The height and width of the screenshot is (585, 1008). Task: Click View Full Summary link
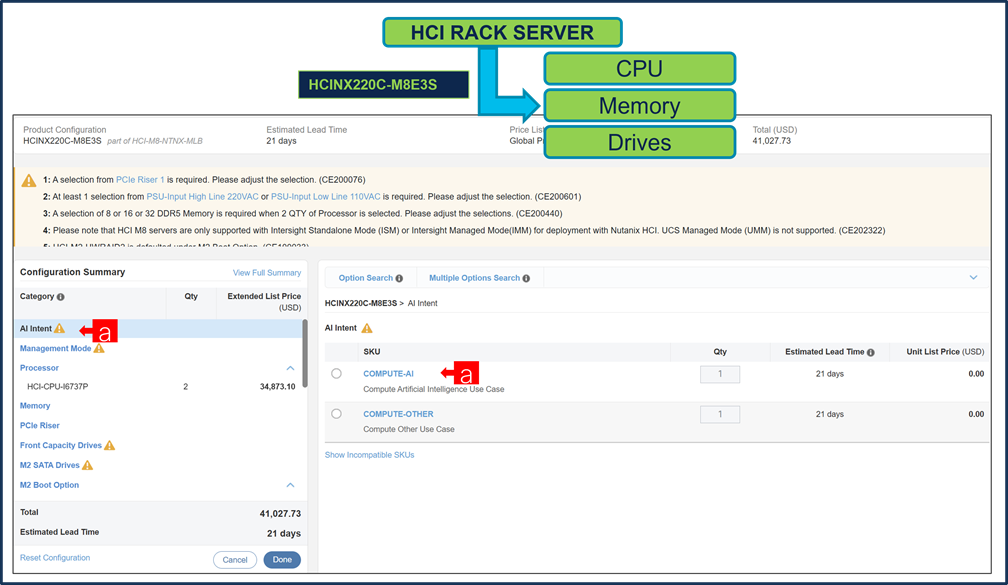click(x=267, y=273)
